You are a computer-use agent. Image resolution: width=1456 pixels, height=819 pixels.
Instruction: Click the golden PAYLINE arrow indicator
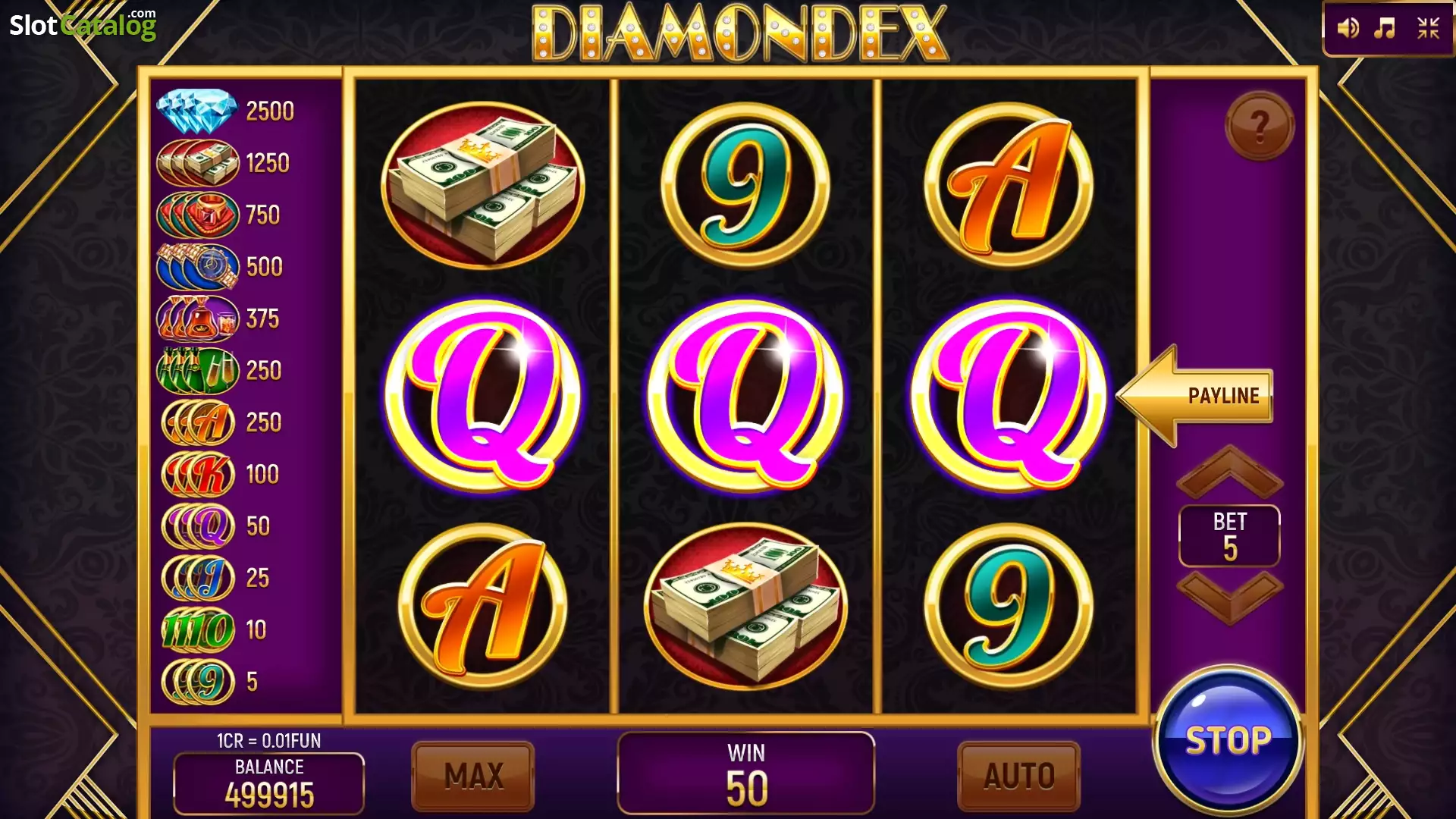[1195, 395]
